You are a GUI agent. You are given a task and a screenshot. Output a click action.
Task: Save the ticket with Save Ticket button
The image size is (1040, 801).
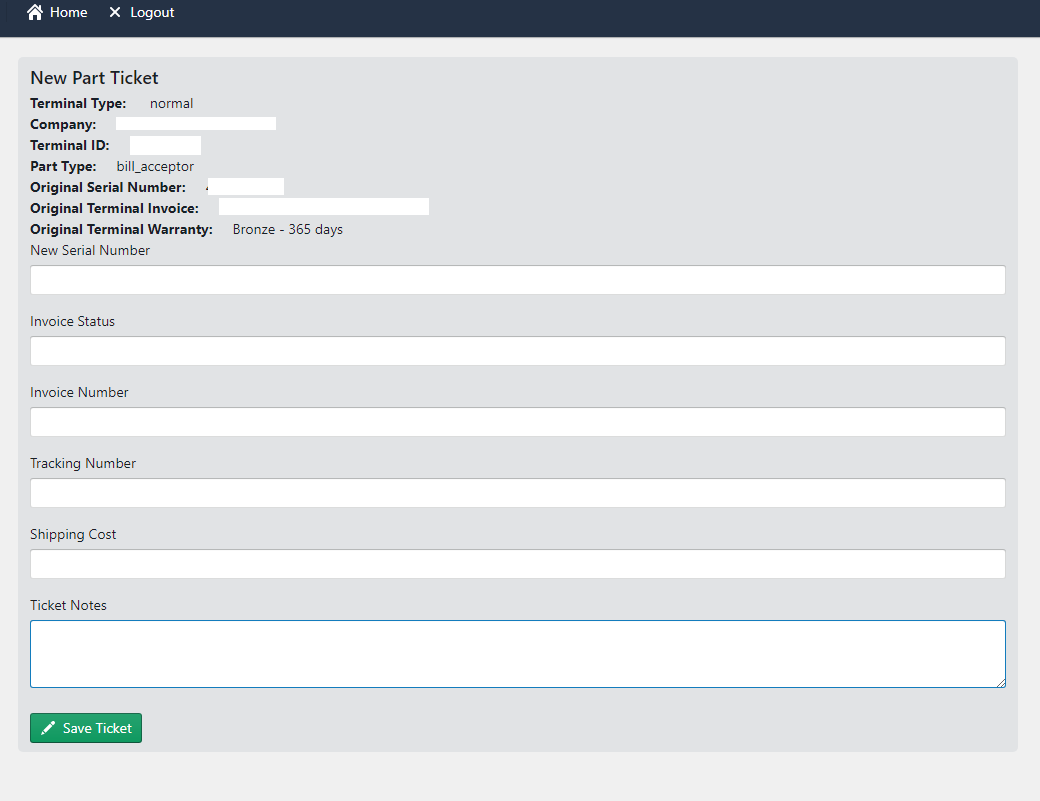coord(86,728)
